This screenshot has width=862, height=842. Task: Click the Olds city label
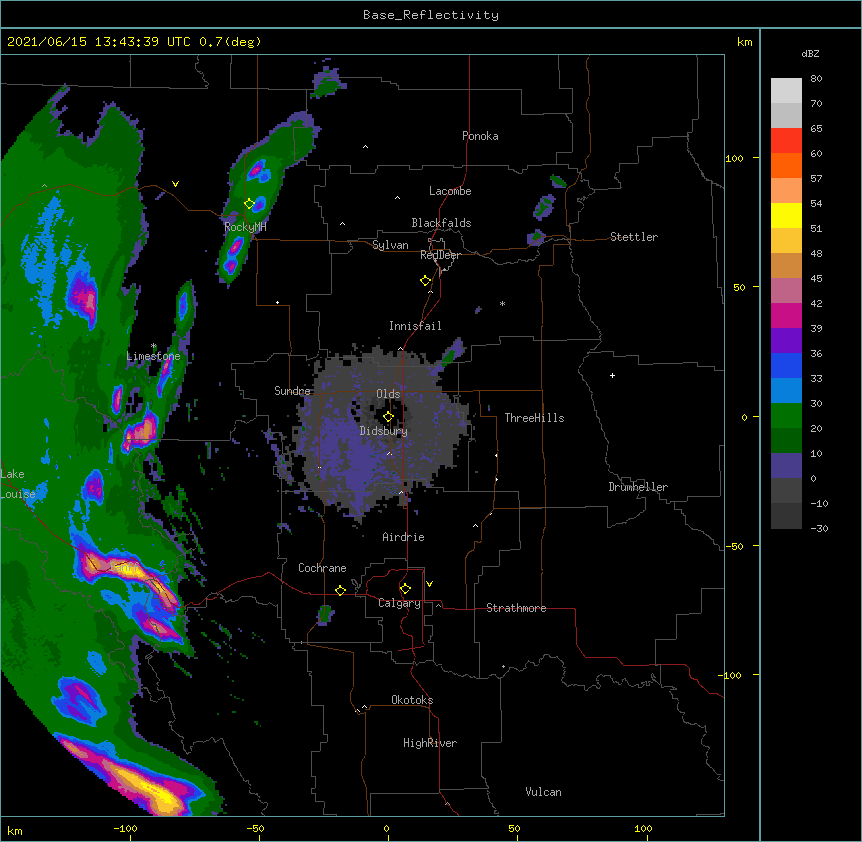click(x=388, y=394)
